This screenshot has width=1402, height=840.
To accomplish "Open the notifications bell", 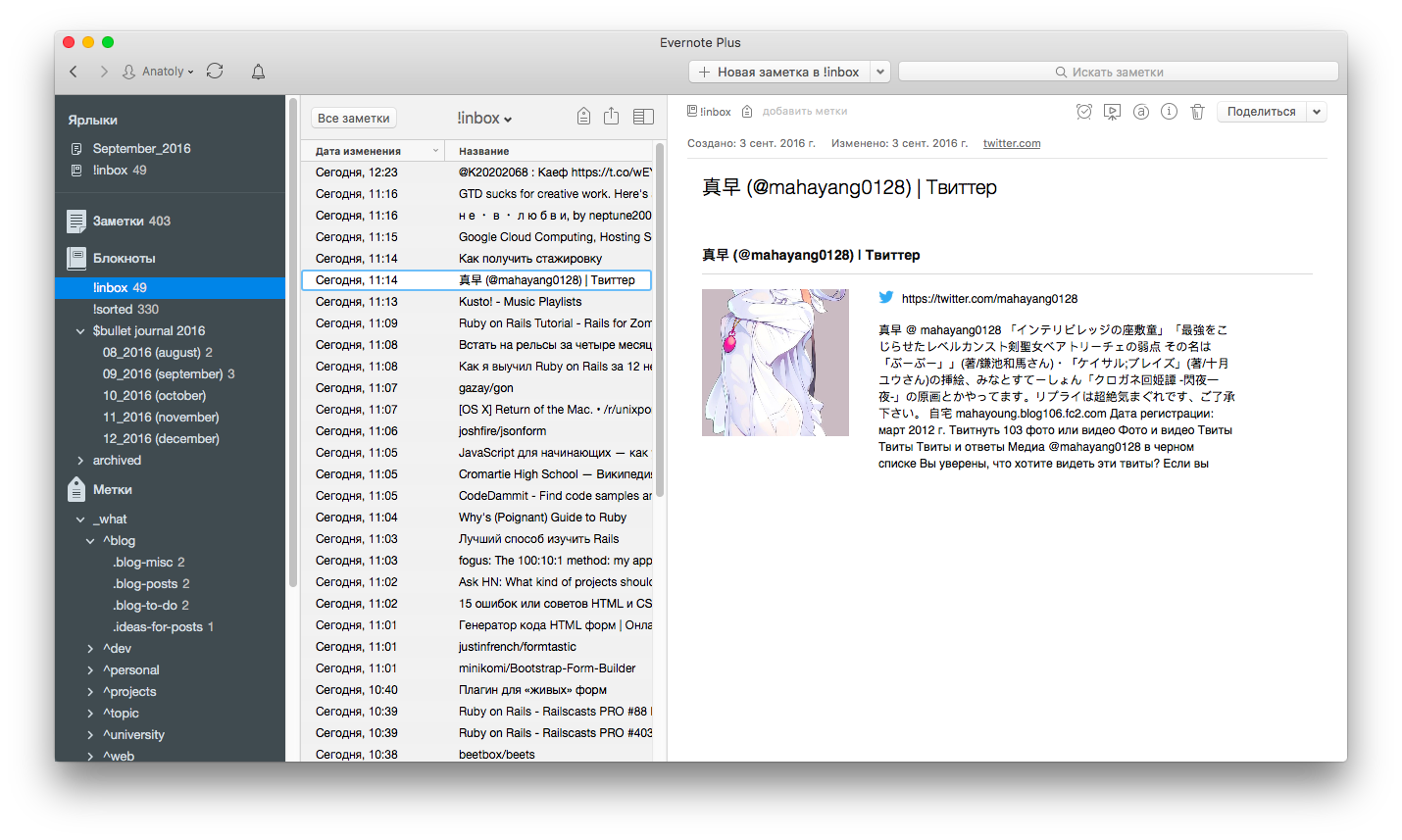I will tap(258, 72).
